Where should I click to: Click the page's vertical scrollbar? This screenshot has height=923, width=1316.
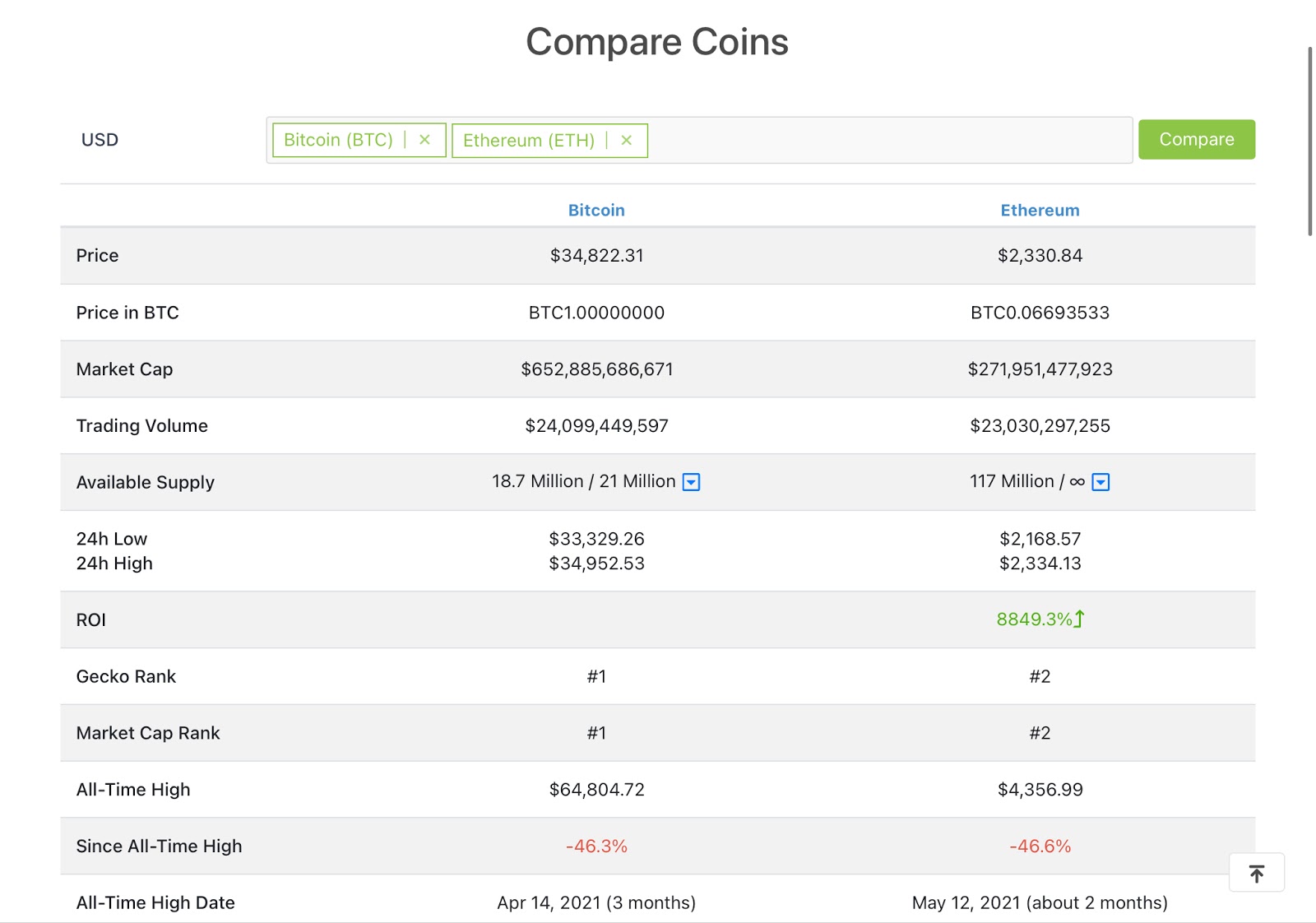[1310, 141]
